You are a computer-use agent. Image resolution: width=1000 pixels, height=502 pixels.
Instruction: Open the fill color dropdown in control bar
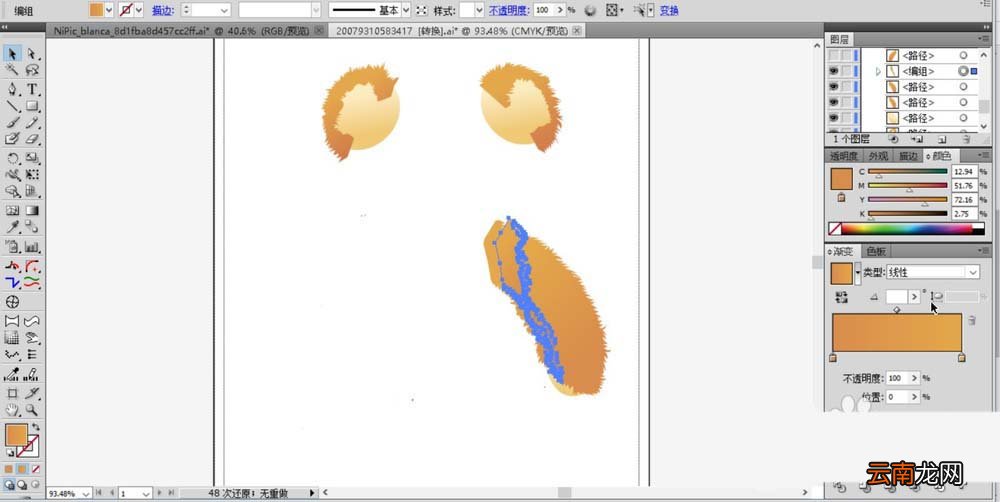[x=108, y=10]
